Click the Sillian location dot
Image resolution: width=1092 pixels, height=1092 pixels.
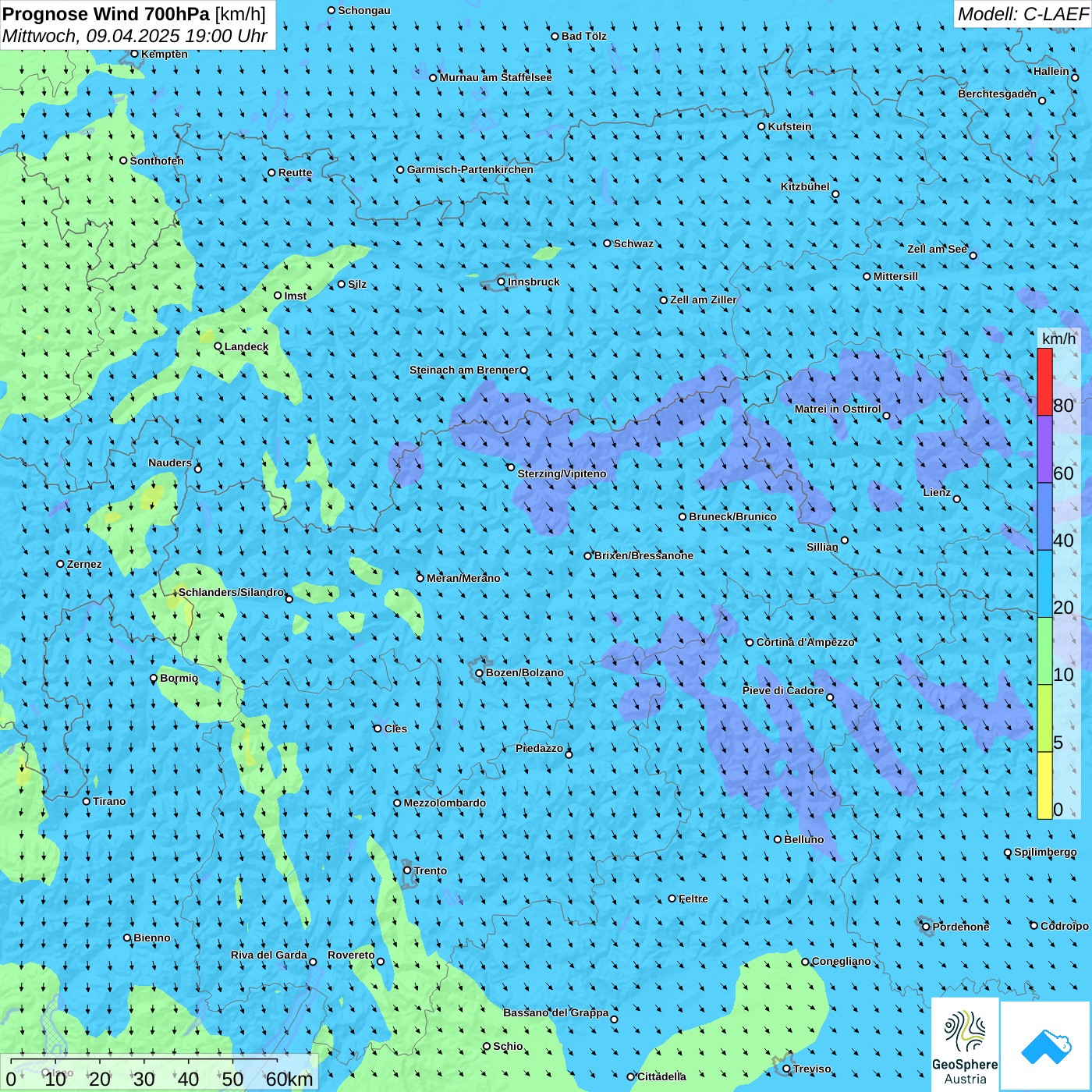(845, 540)
